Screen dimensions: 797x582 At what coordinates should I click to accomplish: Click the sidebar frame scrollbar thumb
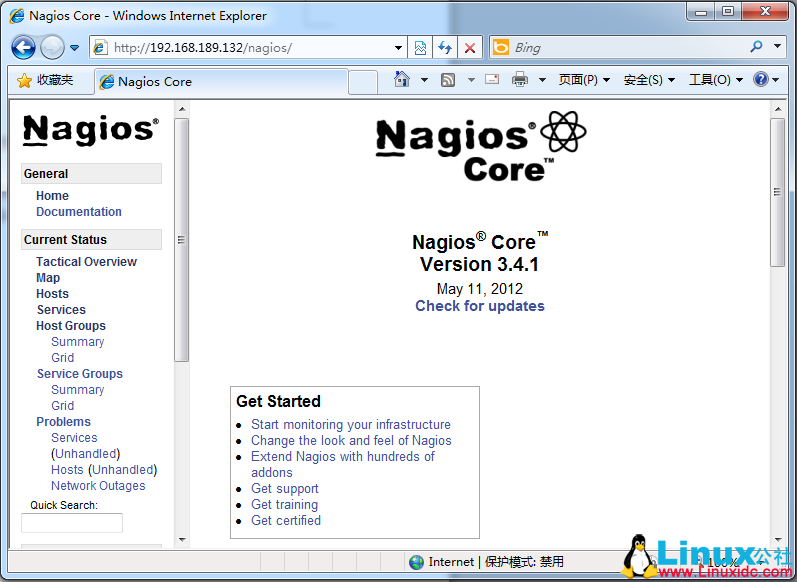coord(181,239)
